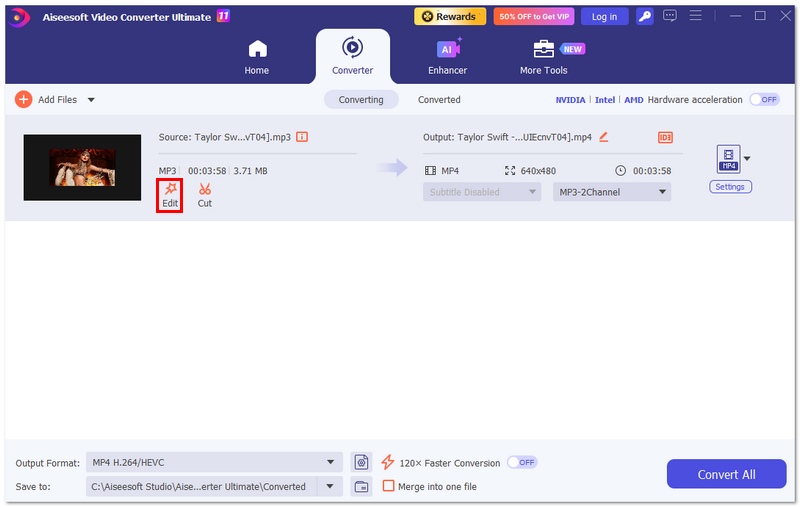
Task: Click the lightning bolt faster conversion icon
Action: point(388,462)
